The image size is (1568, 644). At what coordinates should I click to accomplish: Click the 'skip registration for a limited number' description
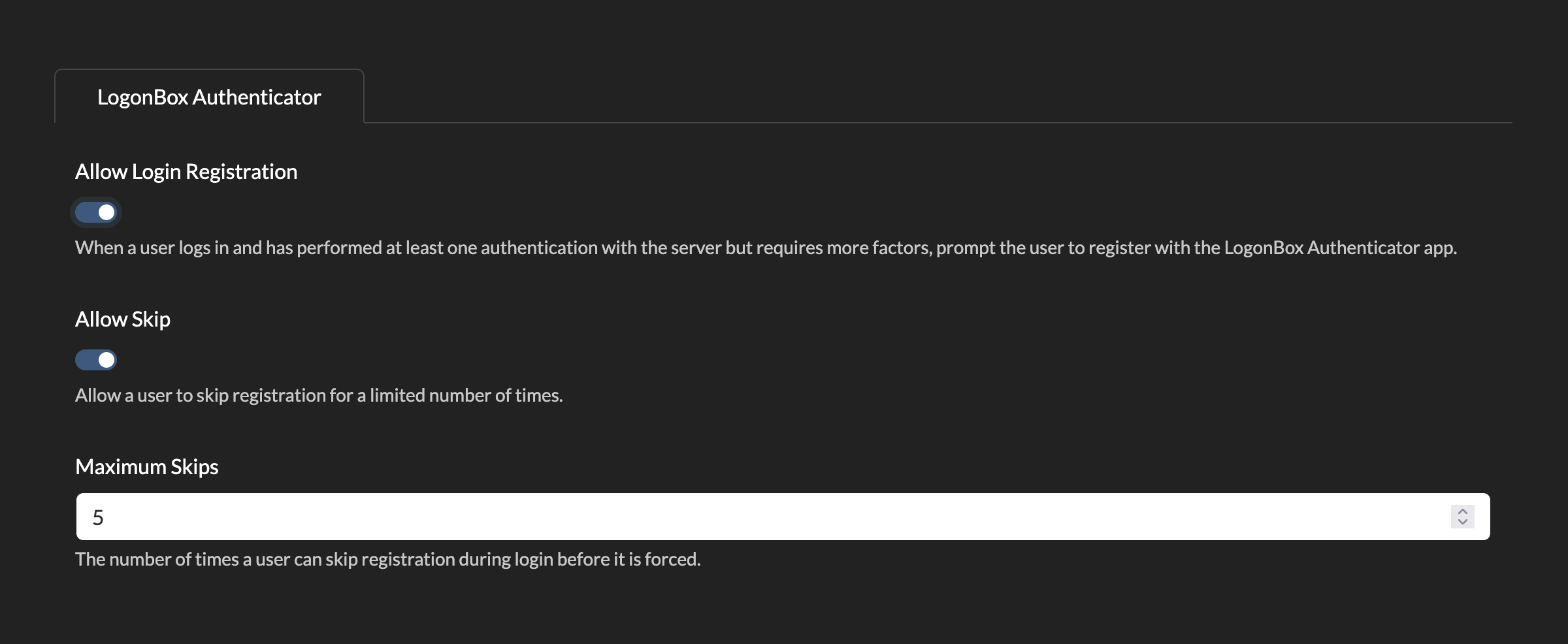pyautogui.click(x=319, y=396)
